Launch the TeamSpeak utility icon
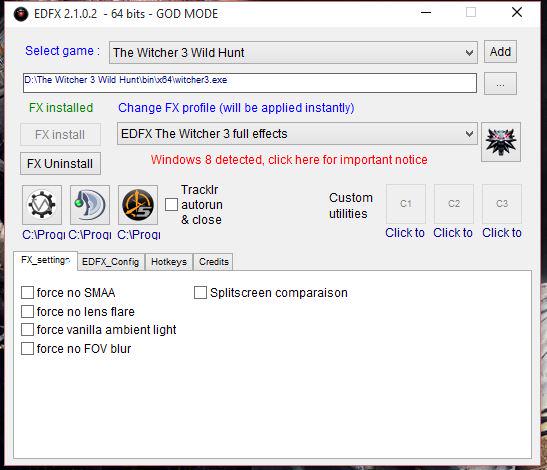This screenshot has width=547, height=470. 90,205
